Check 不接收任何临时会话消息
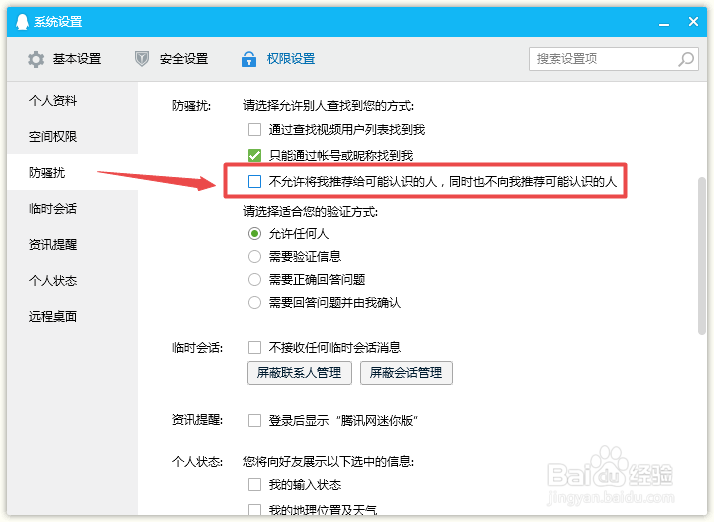 click(254, 348)
